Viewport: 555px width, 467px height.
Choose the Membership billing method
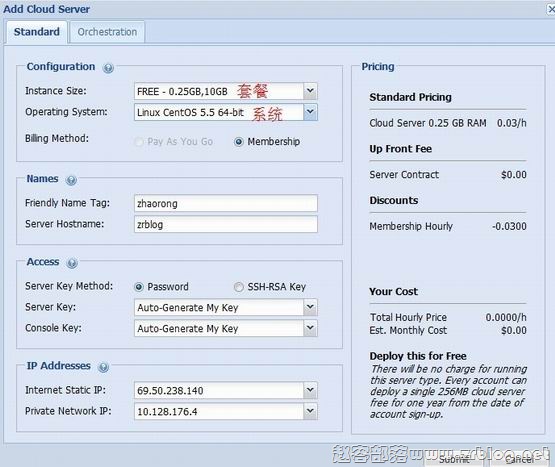coord(239,142)
